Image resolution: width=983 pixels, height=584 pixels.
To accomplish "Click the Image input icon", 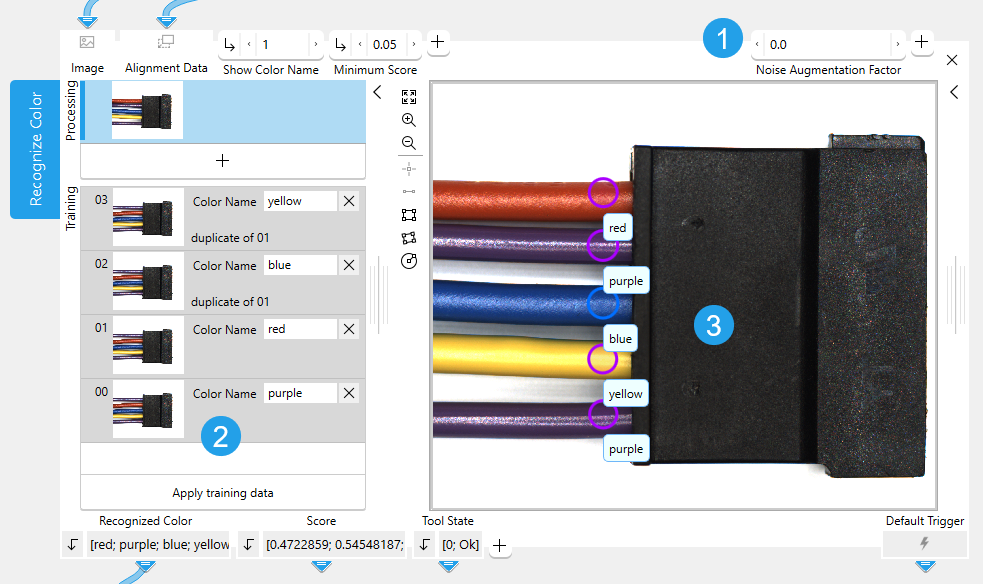I will click(x=87, y=42).
